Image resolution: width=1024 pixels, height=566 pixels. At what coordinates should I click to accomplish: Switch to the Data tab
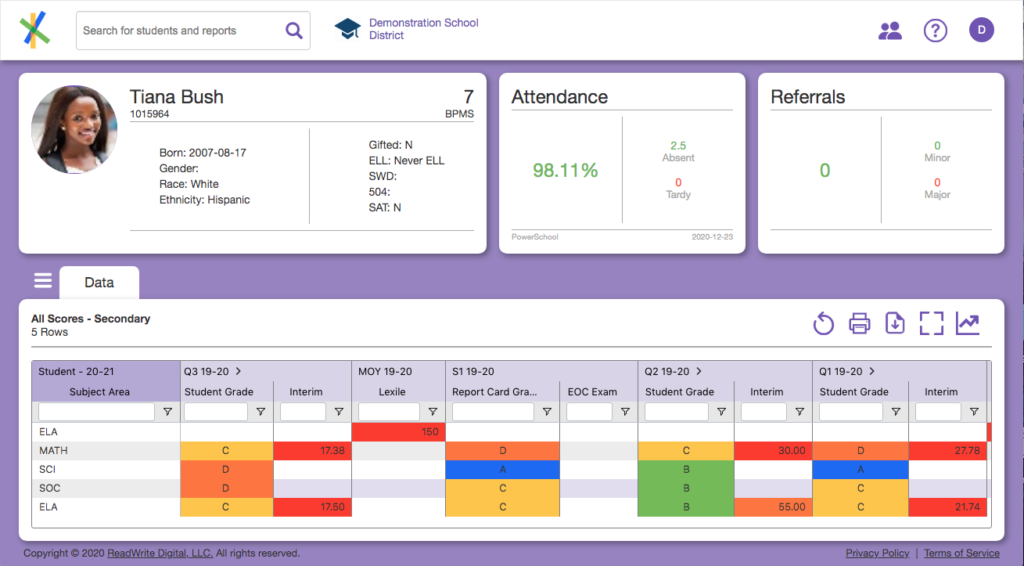pos(99,282)
